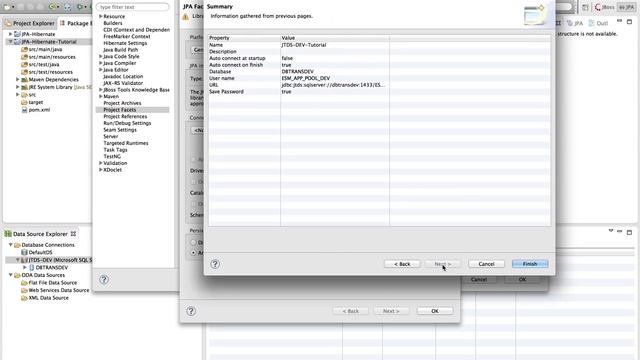
Task: Select Builders in properties list
Action: [x=113, y=23]
